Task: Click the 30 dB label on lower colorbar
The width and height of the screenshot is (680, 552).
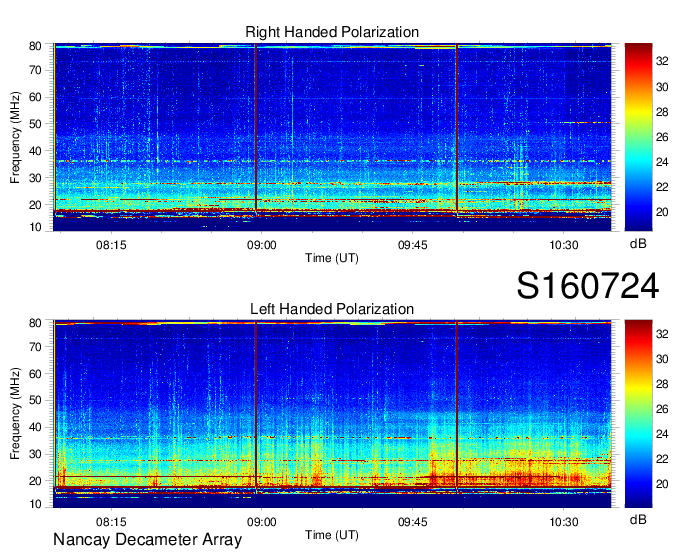Action: (x=662, y=359)
